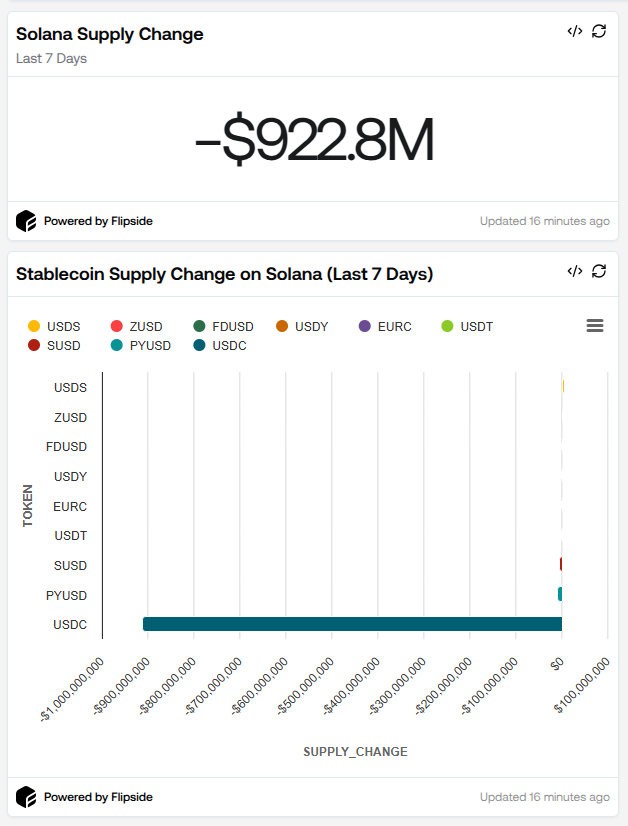Screen dimensions: 628x826
Task: Click the PYUSD bar in the chart
Action: click(560, 594)
